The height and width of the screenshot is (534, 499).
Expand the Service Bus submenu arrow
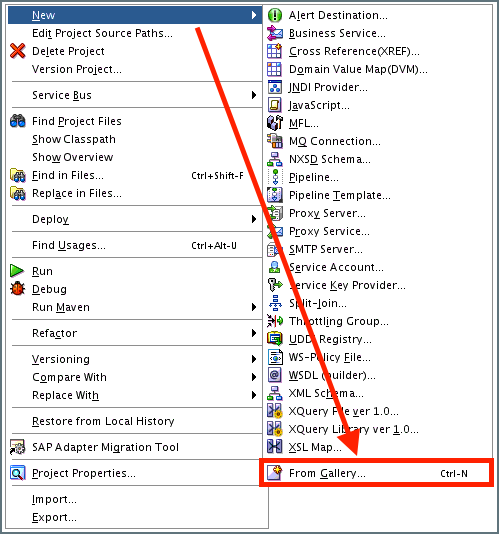coord(254,95)
